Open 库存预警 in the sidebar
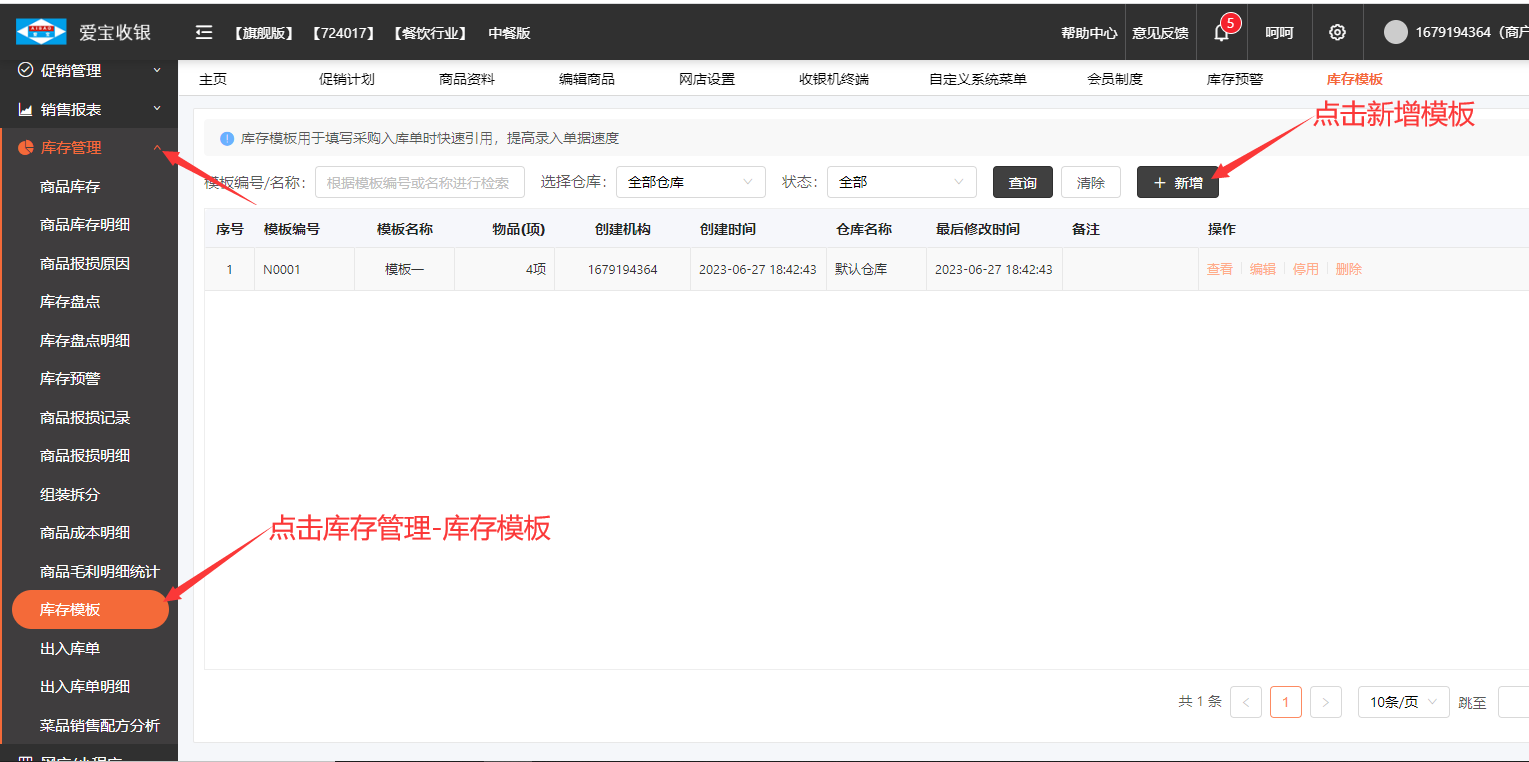This screenshot has height=762, width=1529. coord(70,379)
